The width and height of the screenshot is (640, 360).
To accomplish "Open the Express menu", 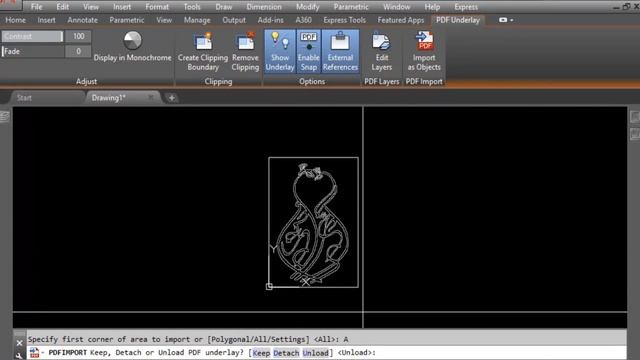I will tap(466, 7).
